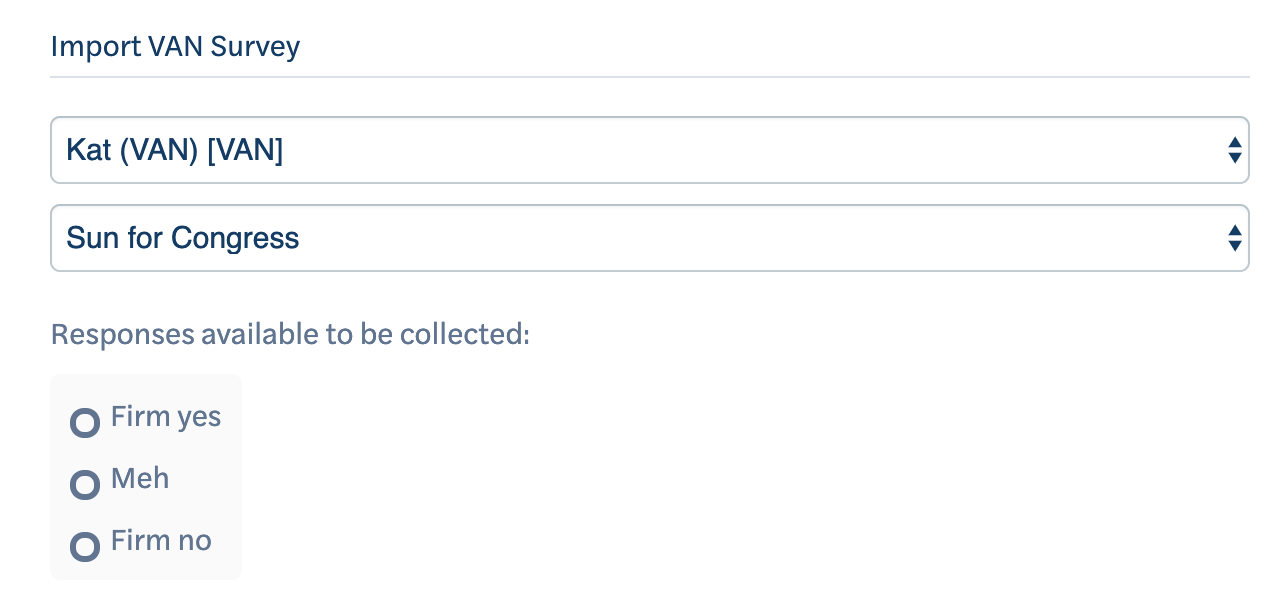
Task: Click the Firm no label text
Action: (x=161, y=541)
